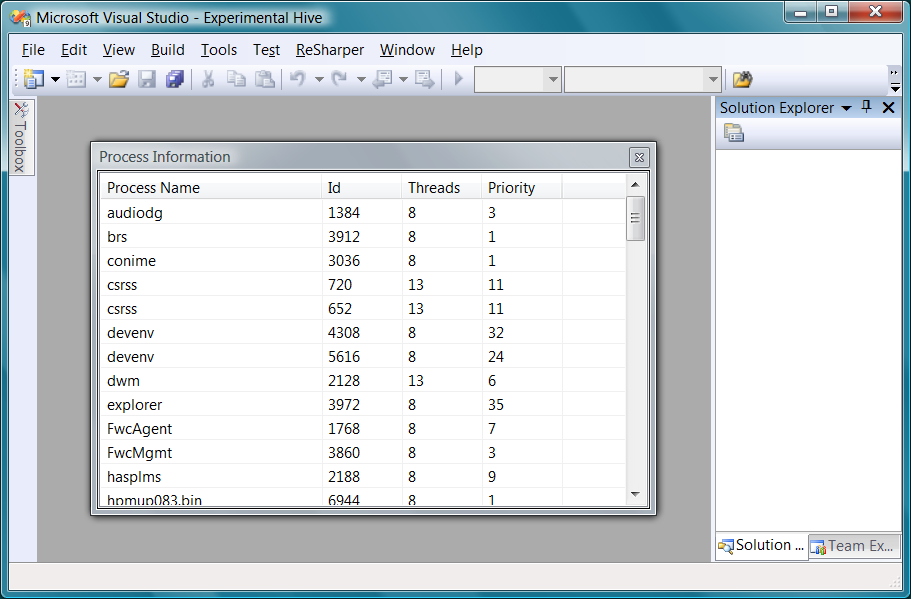Click the Redo arrow icon

tap(339, 79)
